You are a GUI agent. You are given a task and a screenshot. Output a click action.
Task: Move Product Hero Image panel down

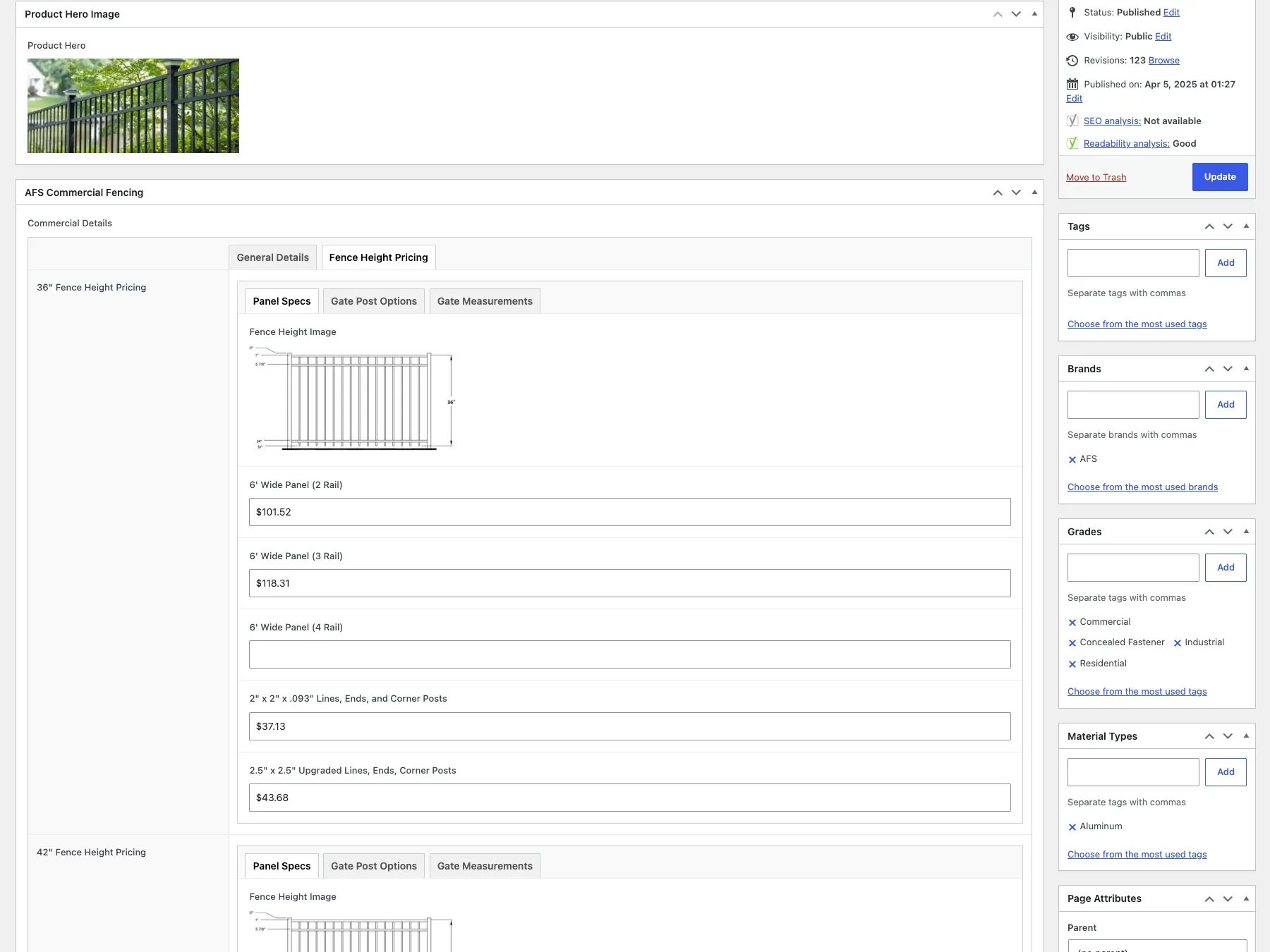(1016, 14)
